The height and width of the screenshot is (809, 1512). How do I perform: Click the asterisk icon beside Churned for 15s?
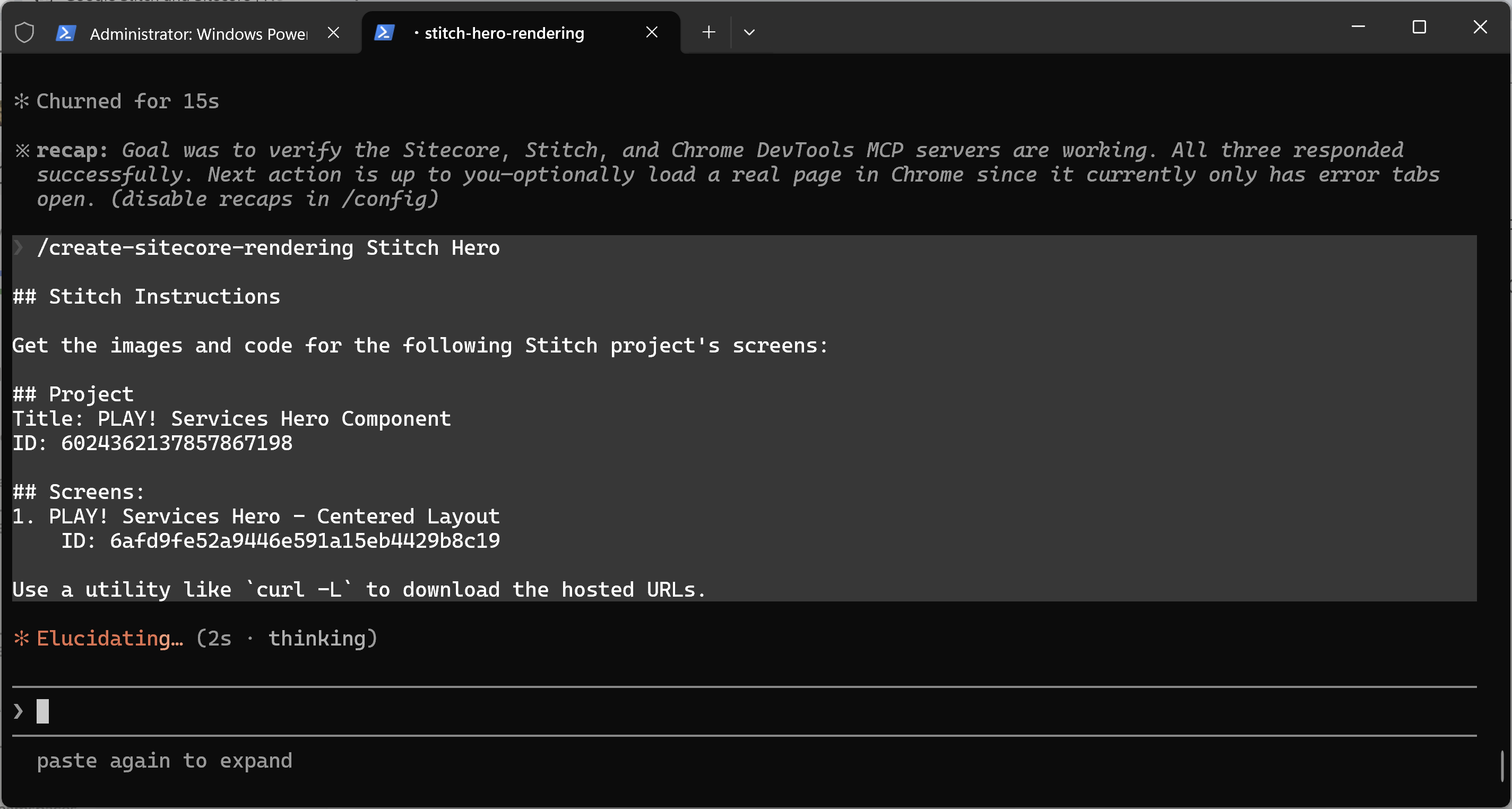21,100
